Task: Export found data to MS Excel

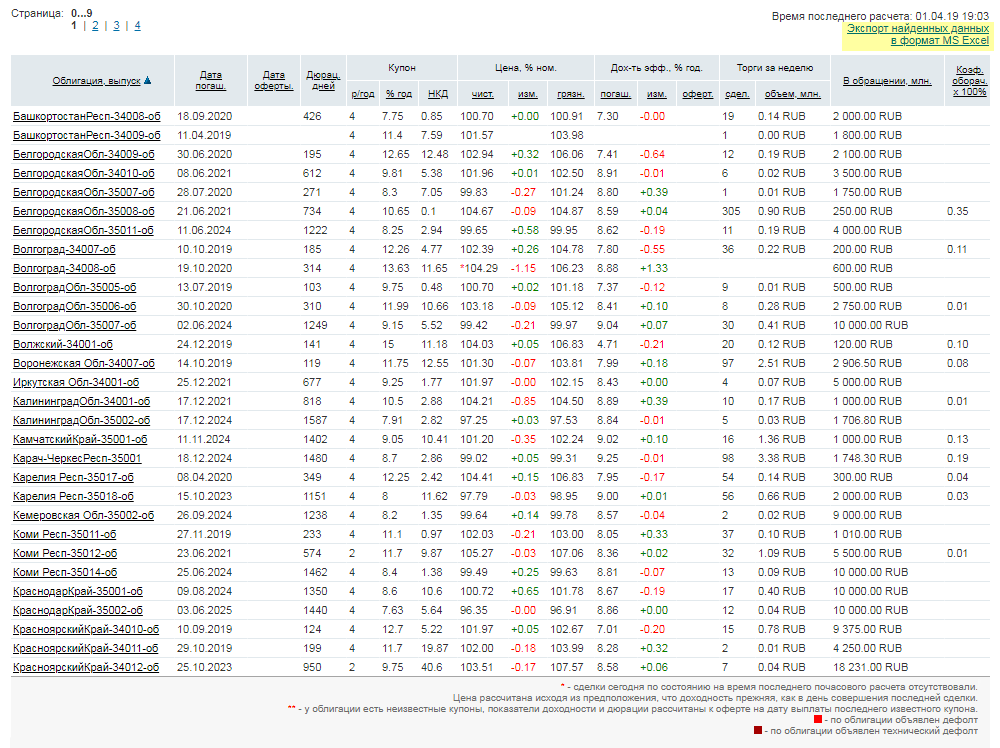Action: tap(917, 35)
